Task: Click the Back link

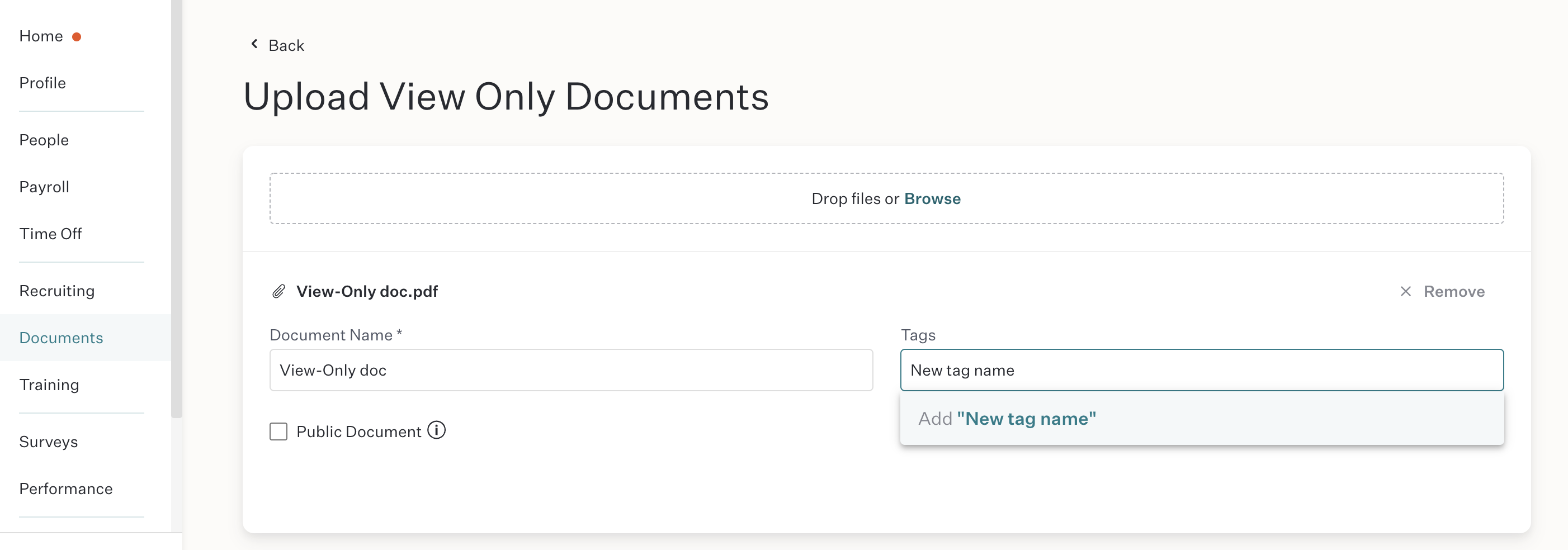Action: click(x=286, y=46)
